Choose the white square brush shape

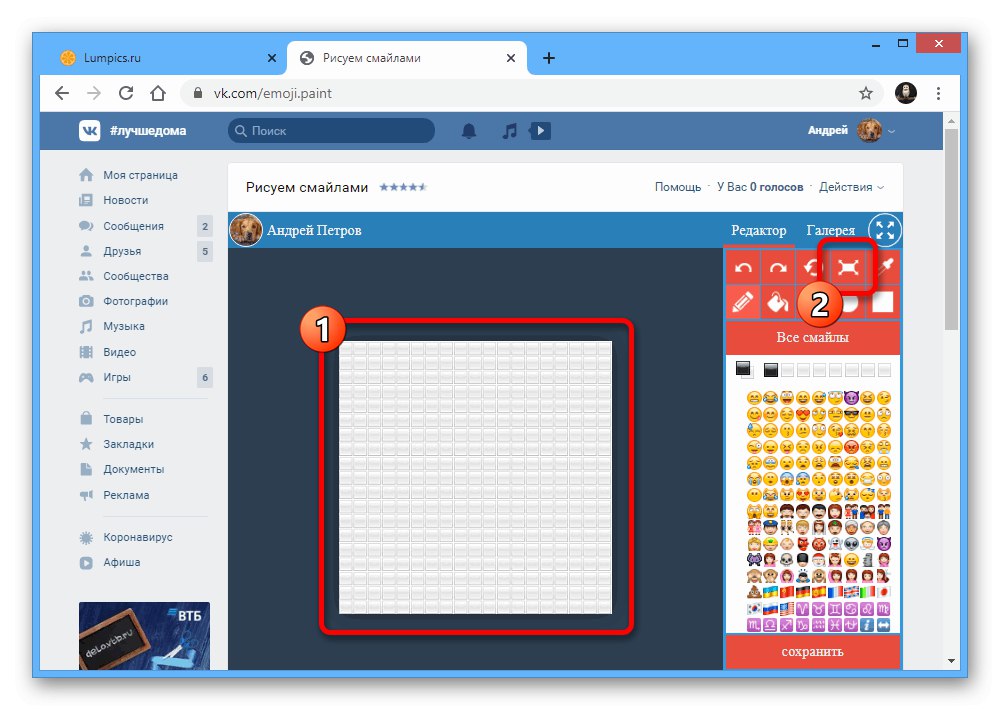[883, 302]
